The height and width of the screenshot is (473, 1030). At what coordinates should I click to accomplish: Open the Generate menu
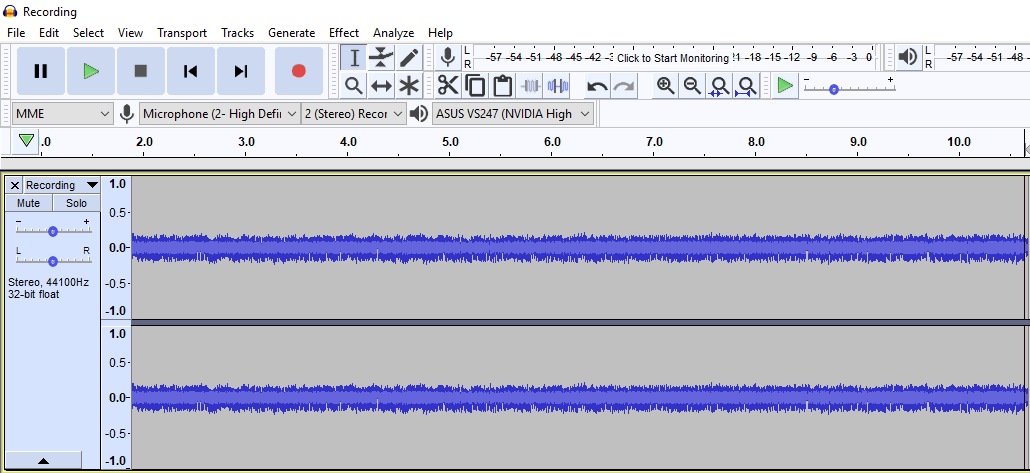click(x=292, y=33)
